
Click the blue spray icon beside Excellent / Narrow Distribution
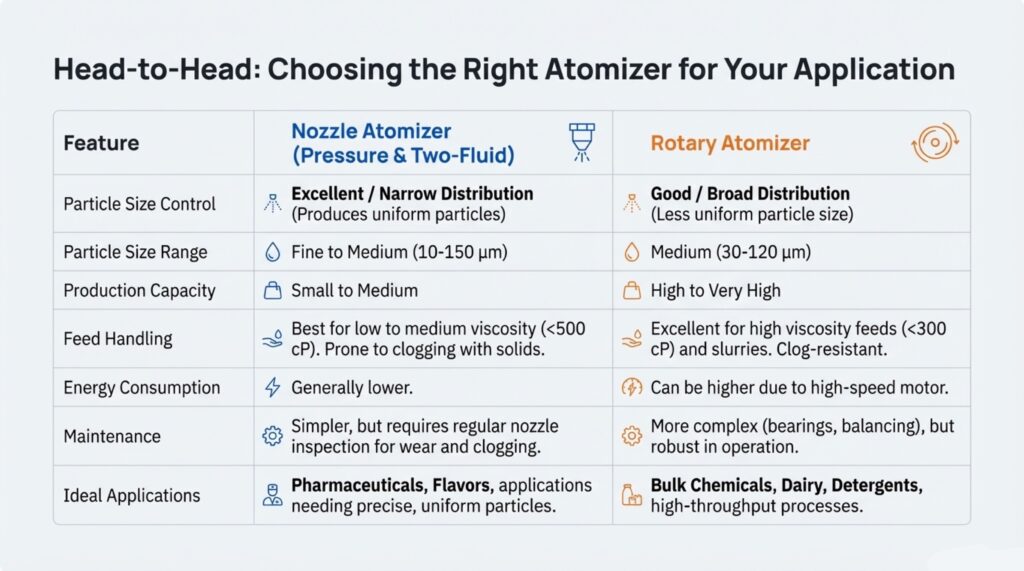click(x=272, y=203)
